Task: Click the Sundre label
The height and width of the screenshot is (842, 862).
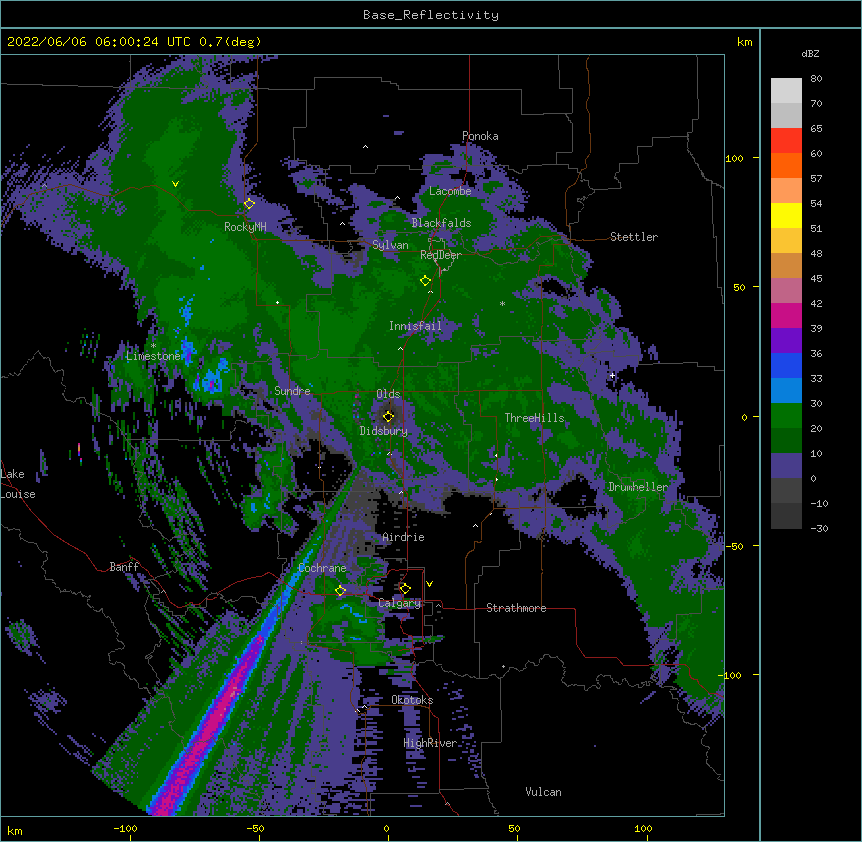Action: [292, 391]
